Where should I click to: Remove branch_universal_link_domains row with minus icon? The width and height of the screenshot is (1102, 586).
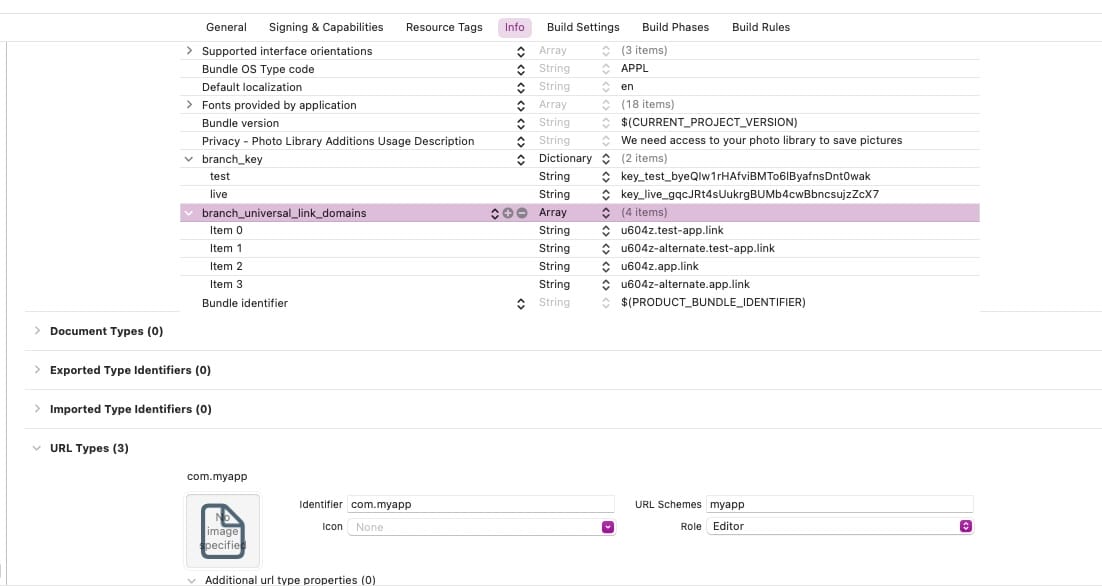click(x=522, y=213)
